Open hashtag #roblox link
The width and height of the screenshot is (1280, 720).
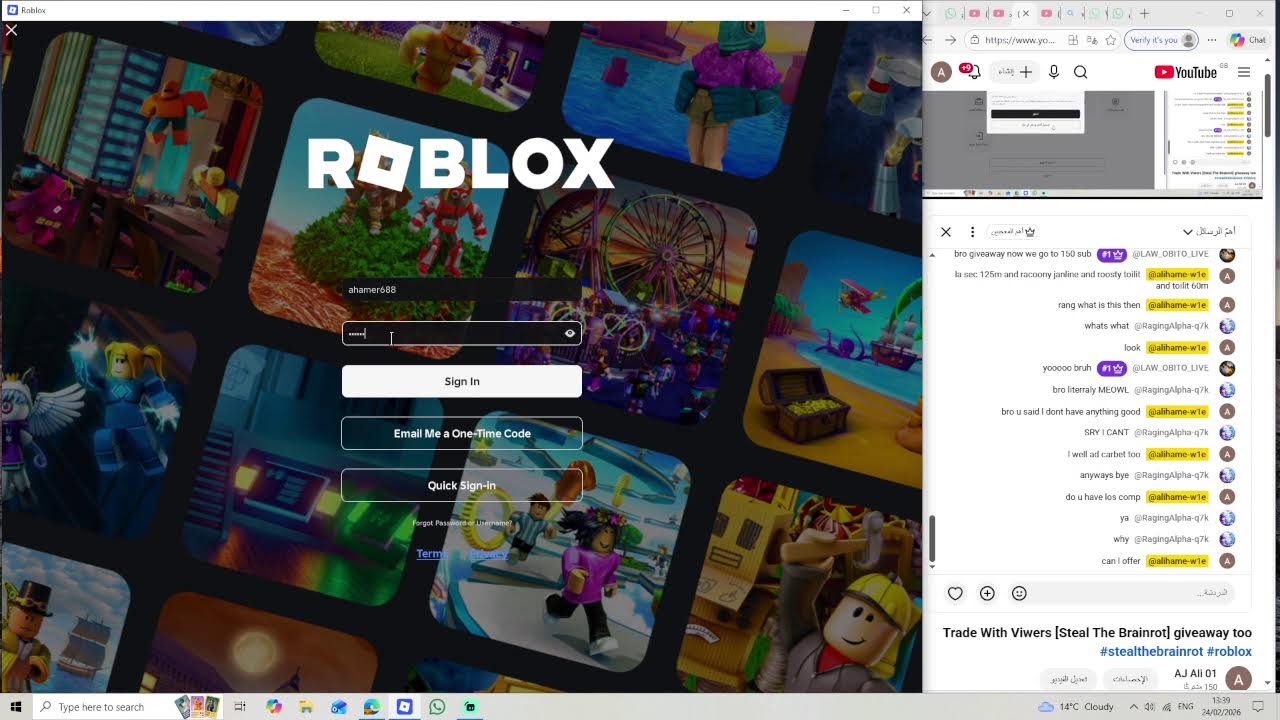point(1229,651)
